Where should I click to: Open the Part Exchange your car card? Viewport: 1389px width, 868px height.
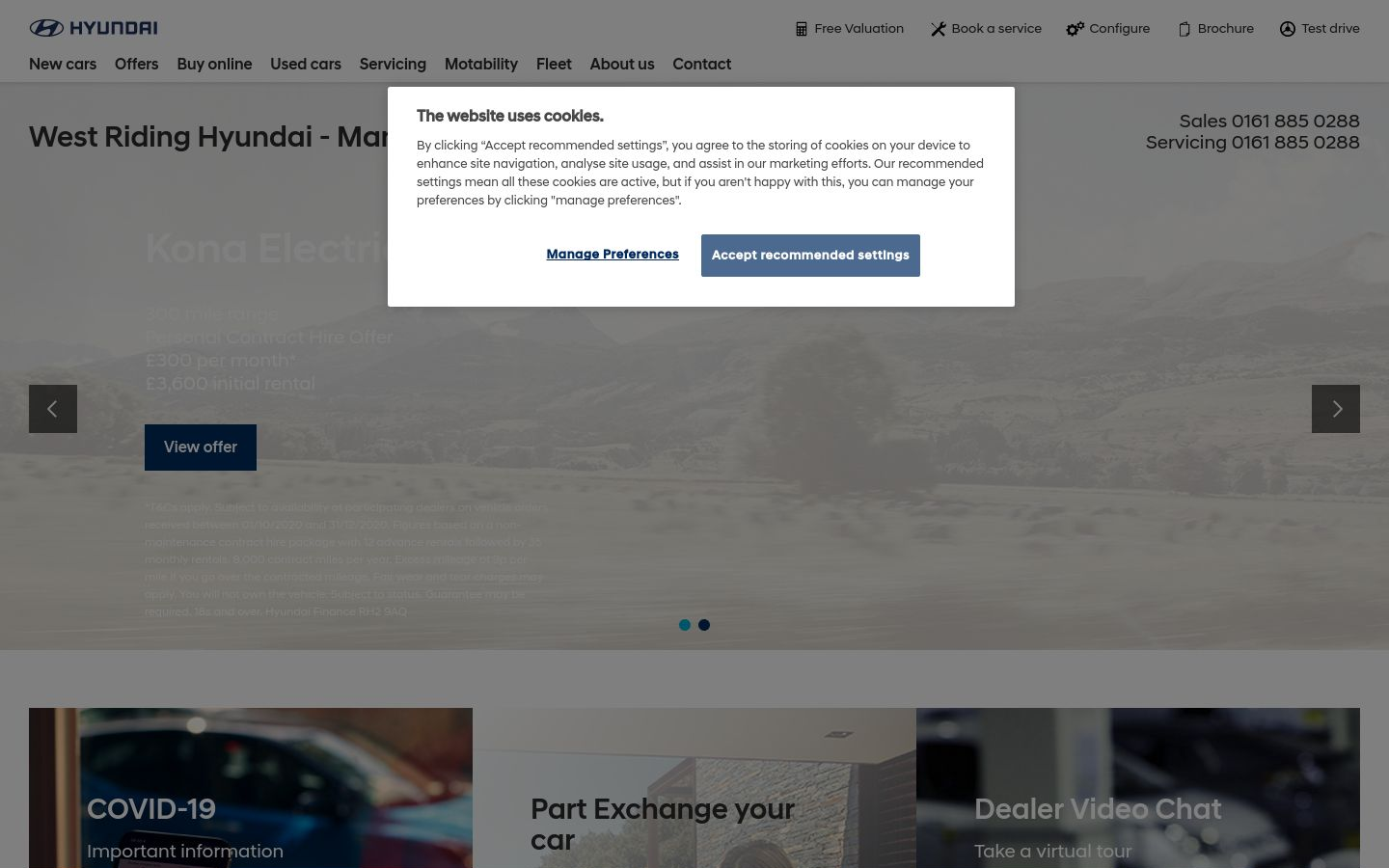pyautogui.click(x=694, y=788)
